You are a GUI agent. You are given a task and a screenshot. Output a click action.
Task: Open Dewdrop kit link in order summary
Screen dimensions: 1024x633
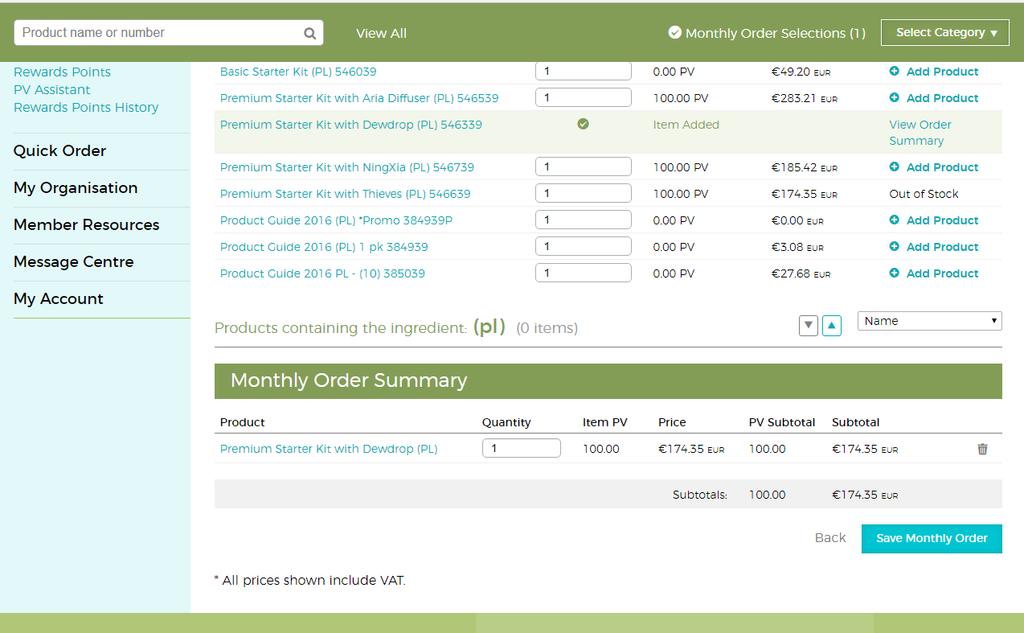point(328,449)
